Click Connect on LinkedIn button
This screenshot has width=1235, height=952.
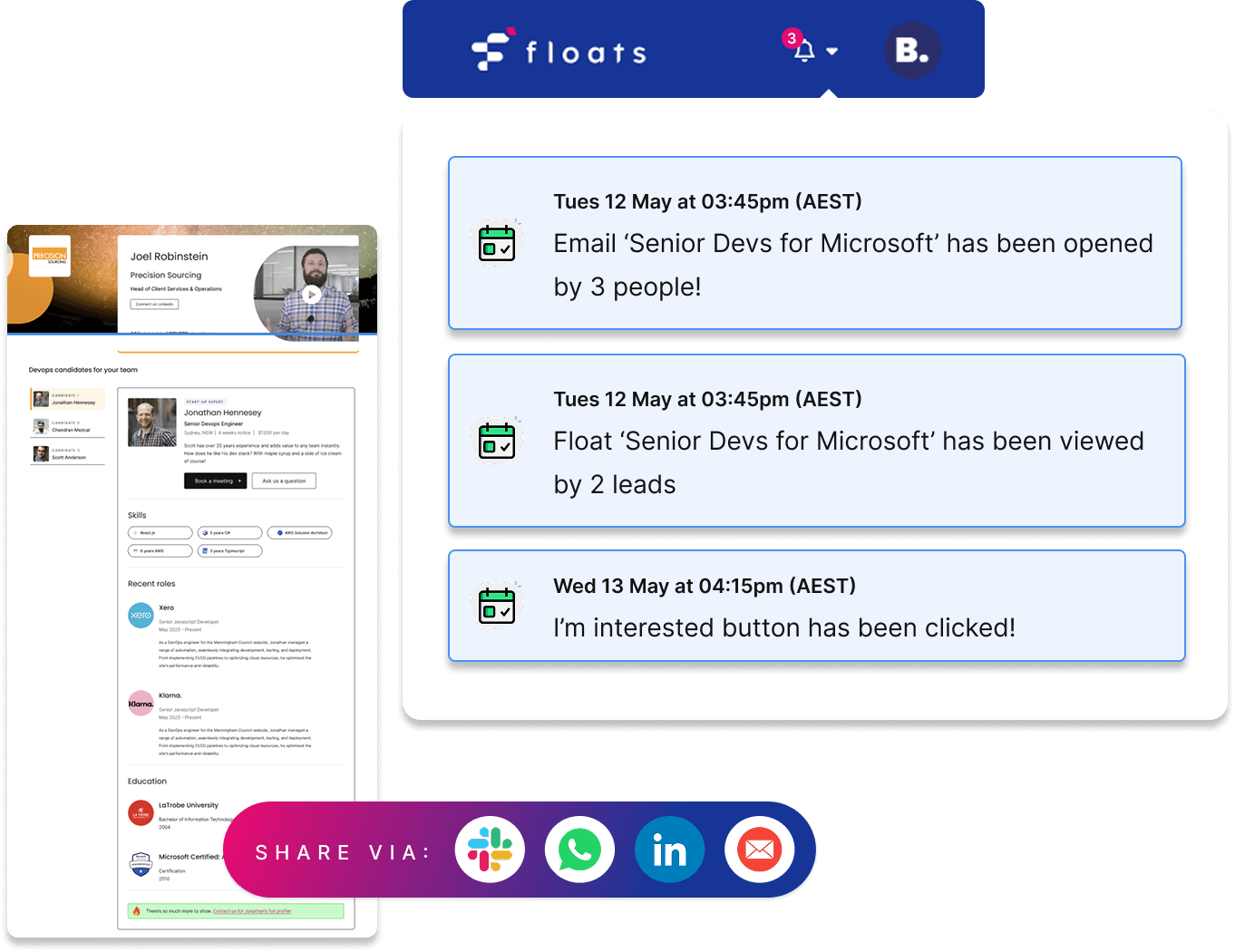(x=154, y=305)
